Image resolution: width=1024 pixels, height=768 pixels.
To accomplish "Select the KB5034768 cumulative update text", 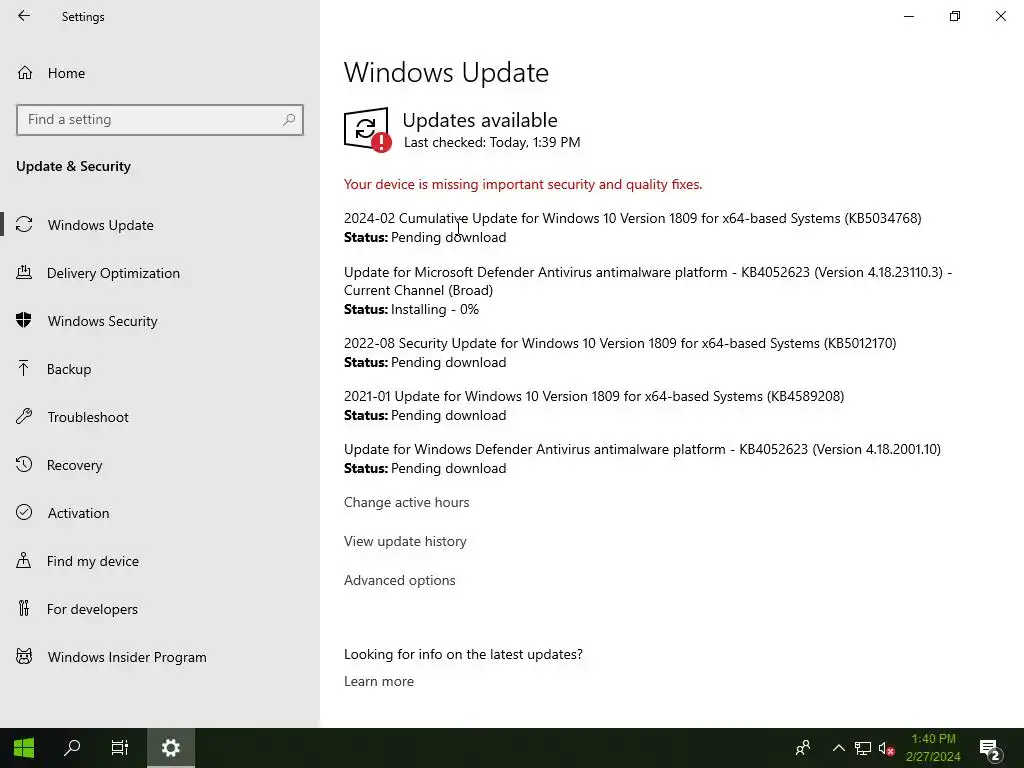I will (x=632, y=218).
